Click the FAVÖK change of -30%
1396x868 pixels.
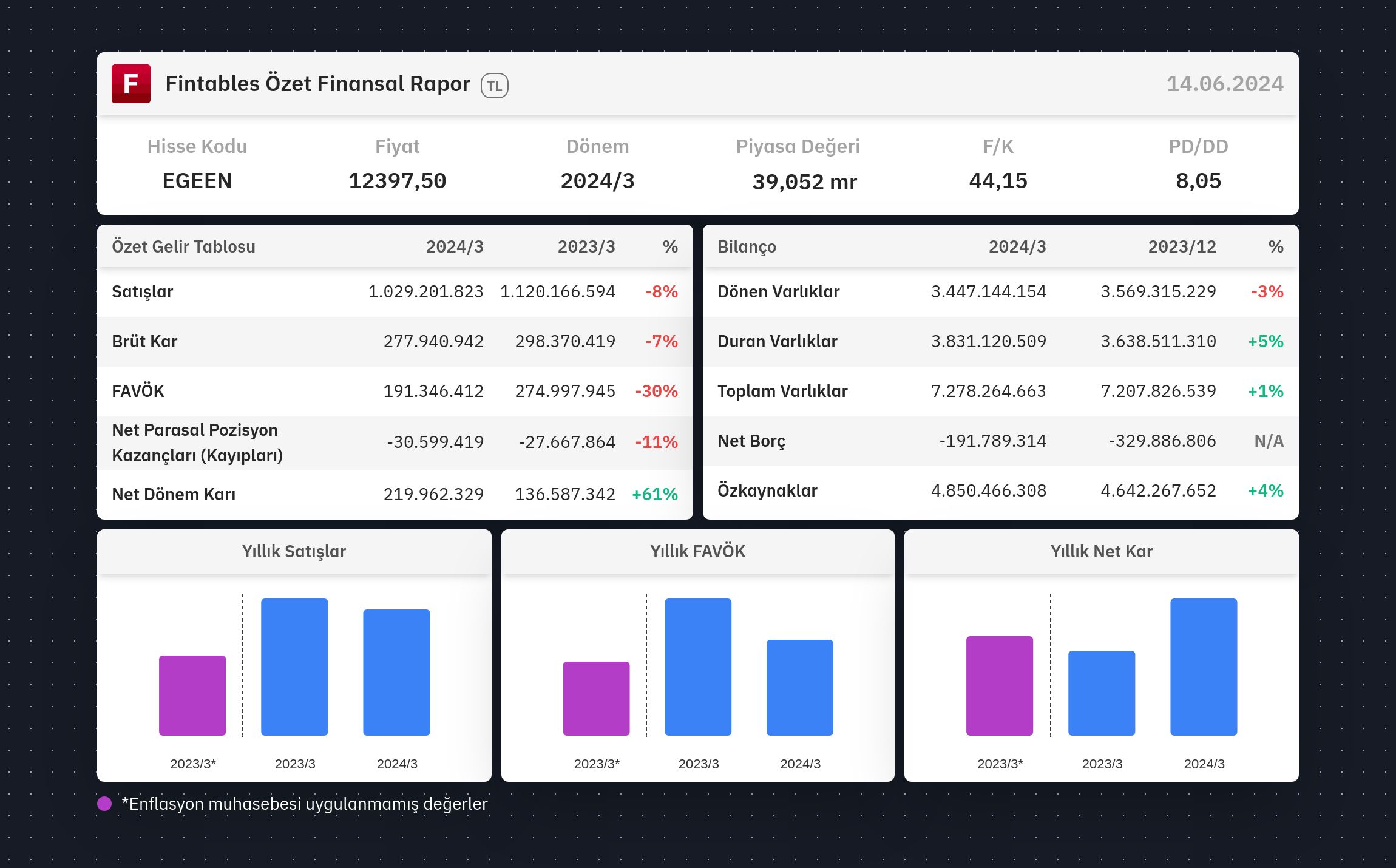click(x=656, y=392)
